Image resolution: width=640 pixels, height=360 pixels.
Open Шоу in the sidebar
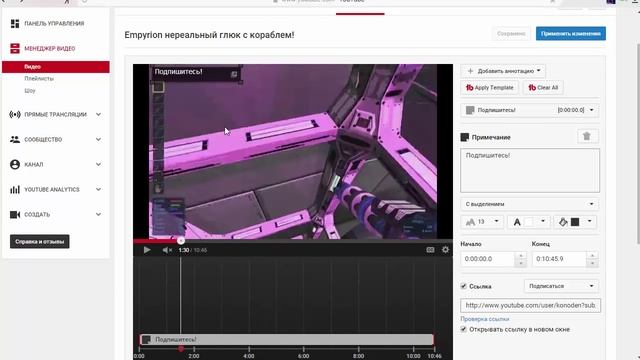point(30,91)
